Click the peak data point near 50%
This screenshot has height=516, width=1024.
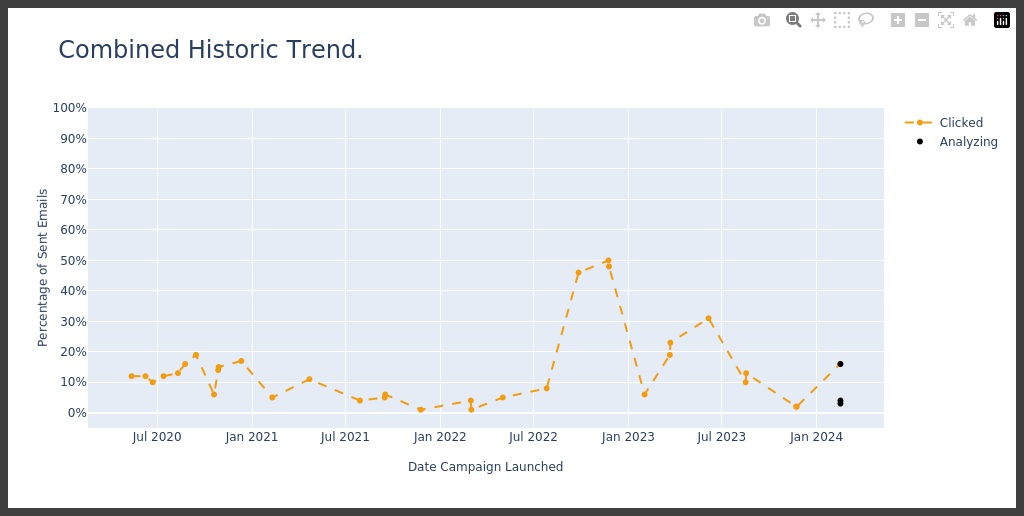(608, 261)
